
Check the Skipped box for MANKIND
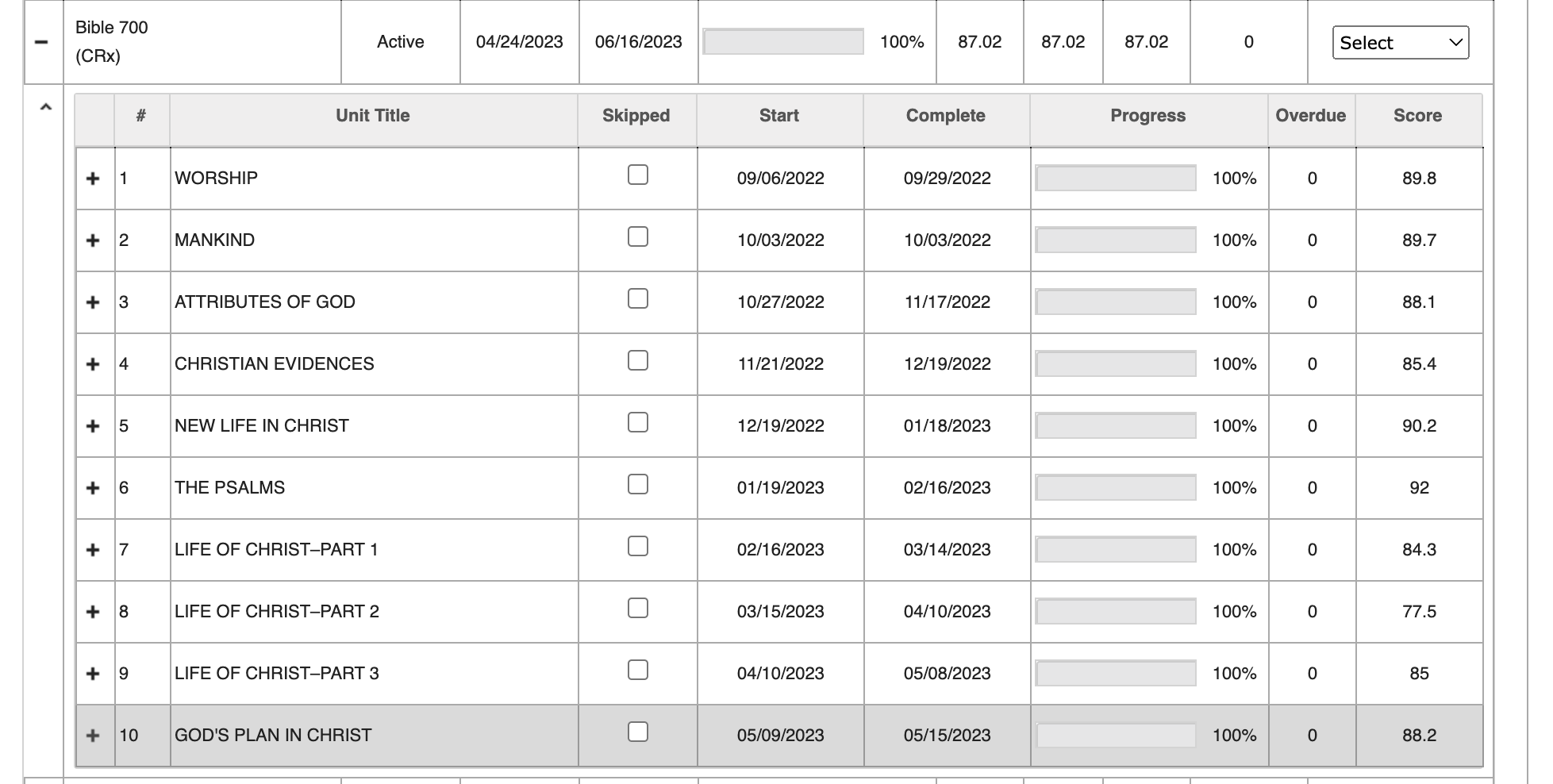click(x=638, y=236)
